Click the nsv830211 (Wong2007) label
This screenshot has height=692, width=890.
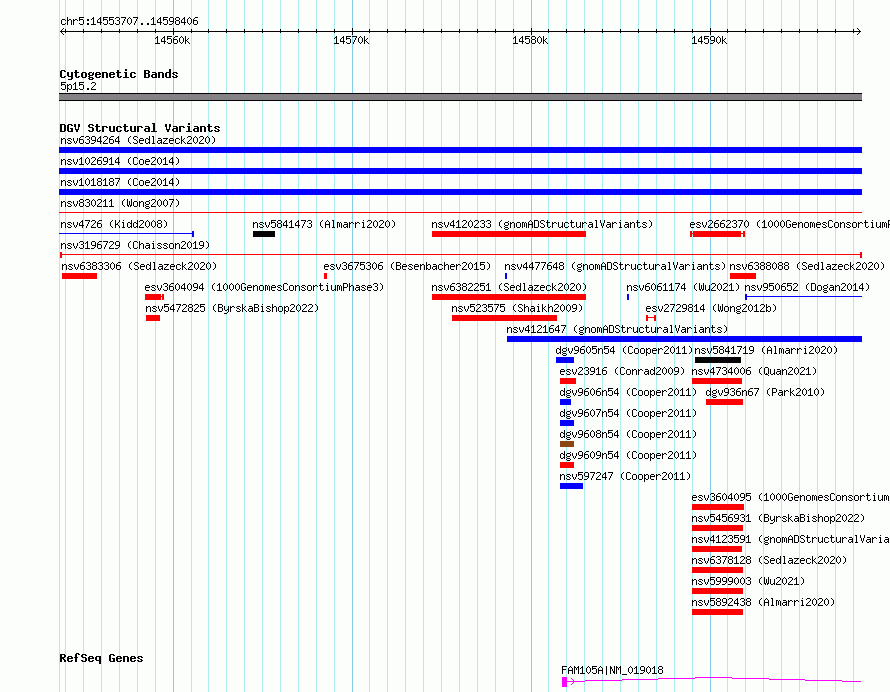click(120, 203)
